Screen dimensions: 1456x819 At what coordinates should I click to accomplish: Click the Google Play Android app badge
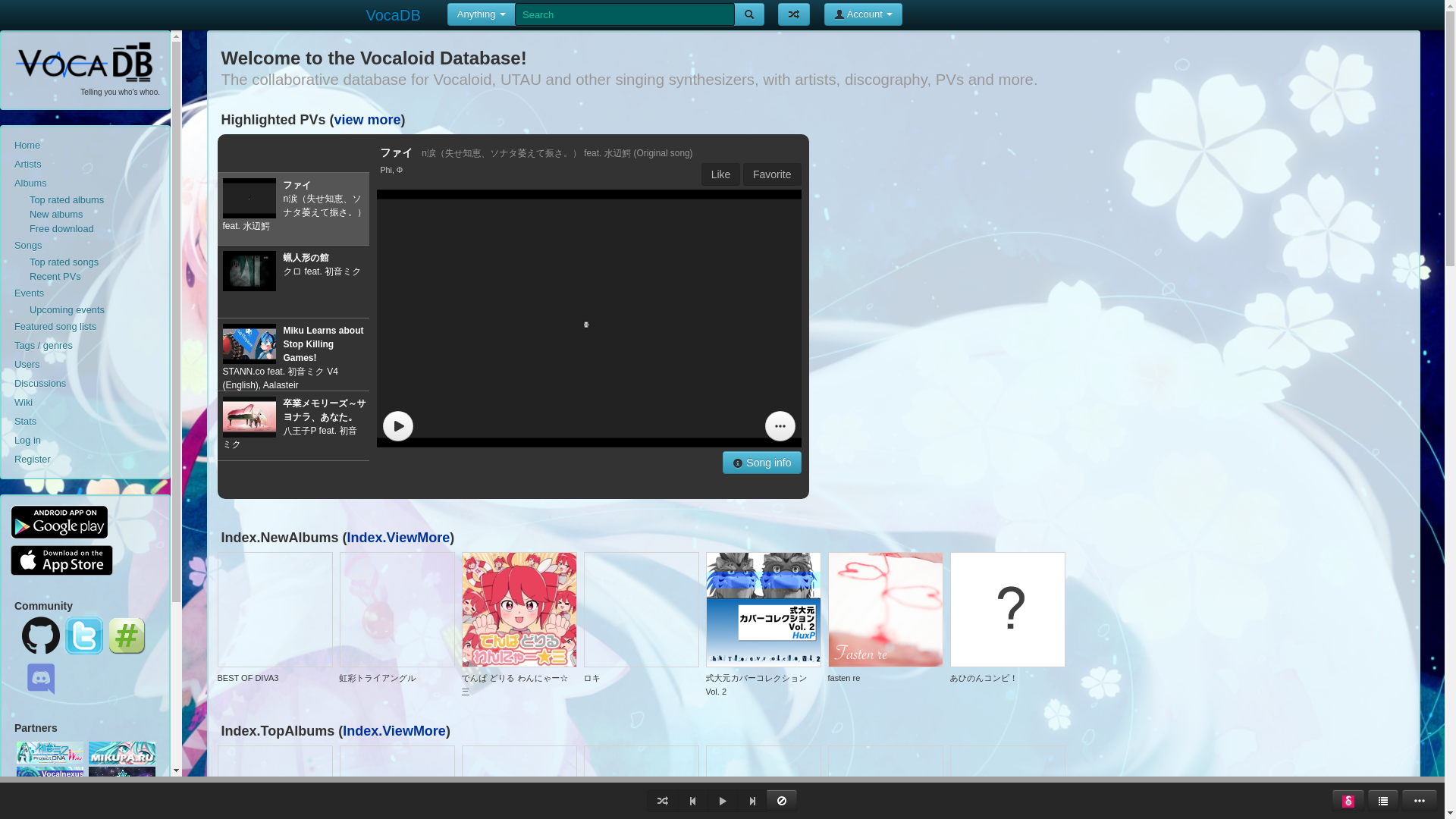tap(59, 522)
